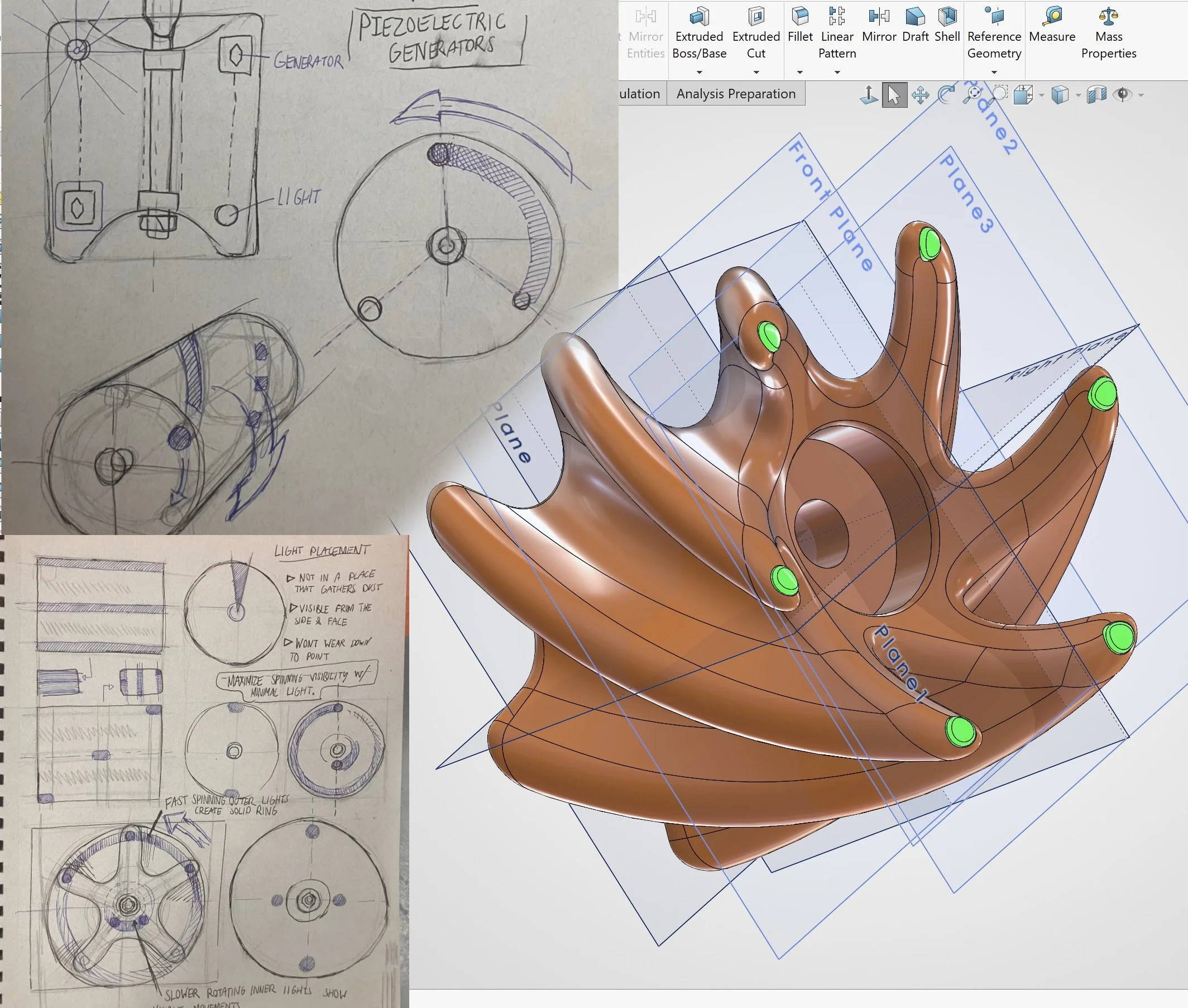Toggle the select cursor mode

(894, 95)
